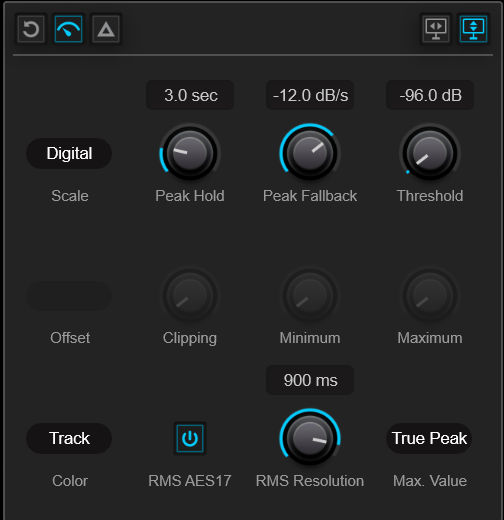504x520 pixels.
Task: Click the Maximum label
Action: click(430, 338)
